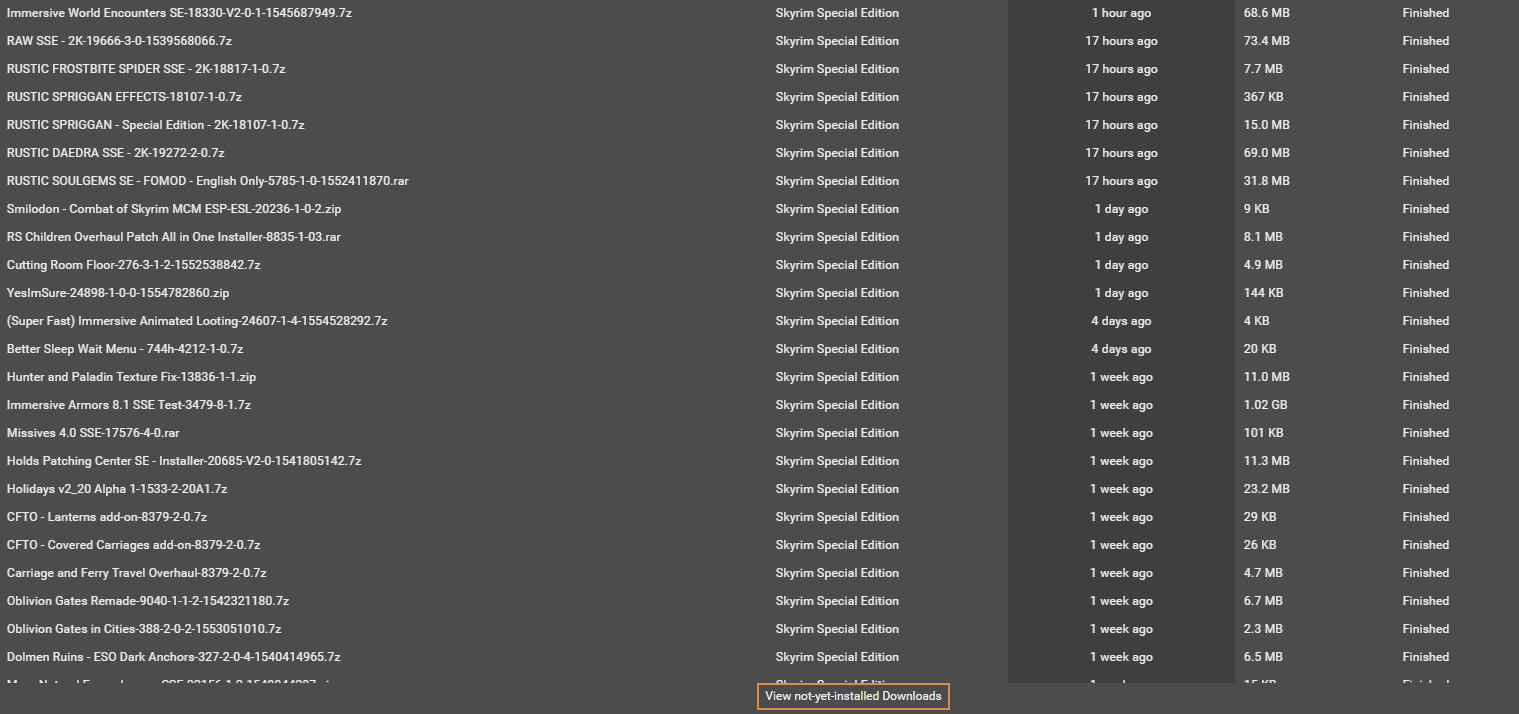Select the Cutting Room Floor download
The width and height of the screenshot is (1519, 714).
coord(133,265)
